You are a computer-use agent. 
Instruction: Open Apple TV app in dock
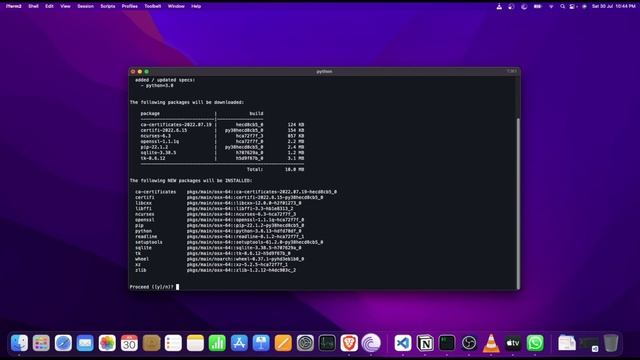(513, 343)
